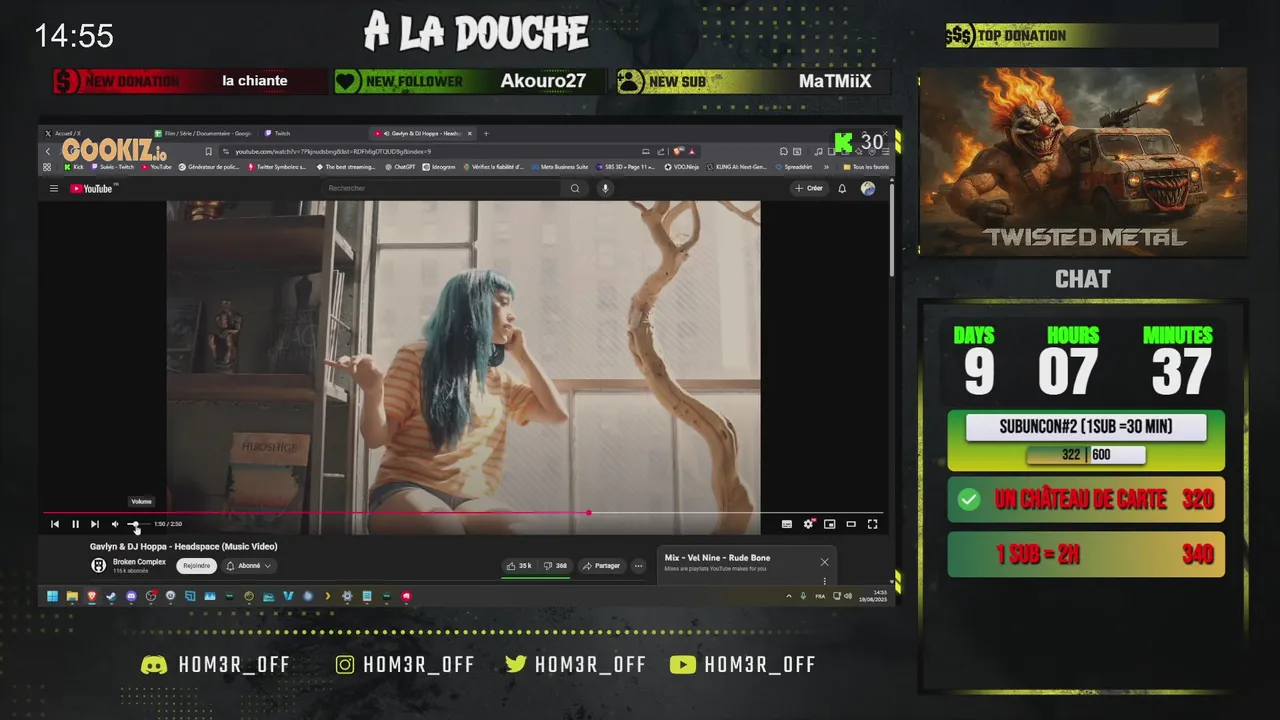Screen dimensions: 1280x720
Task: Click the Rejoindre button
Action: pos(197,566)
